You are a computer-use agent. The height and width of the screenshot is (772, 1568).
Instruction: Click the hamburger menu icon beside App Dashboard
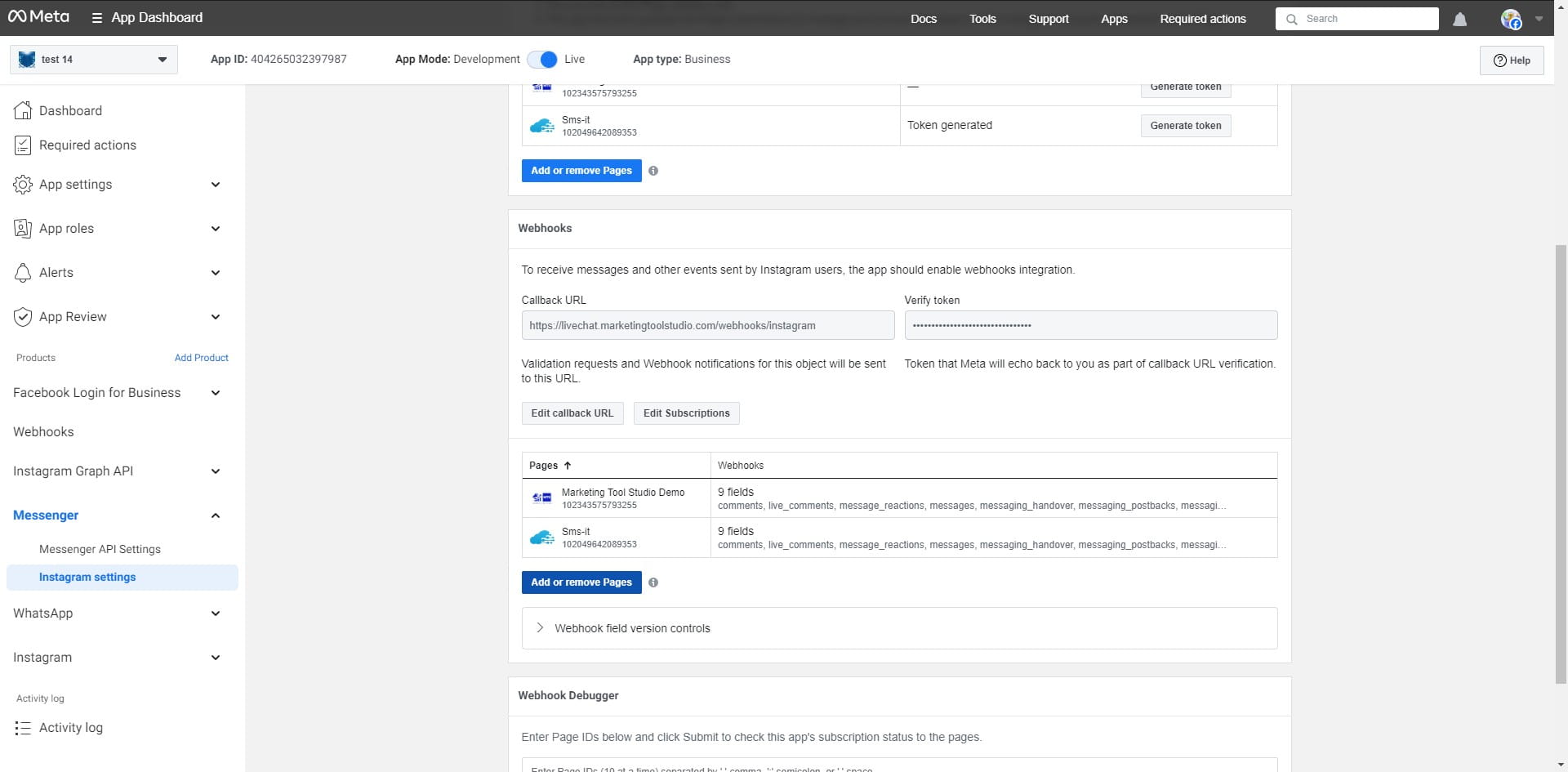97,18
